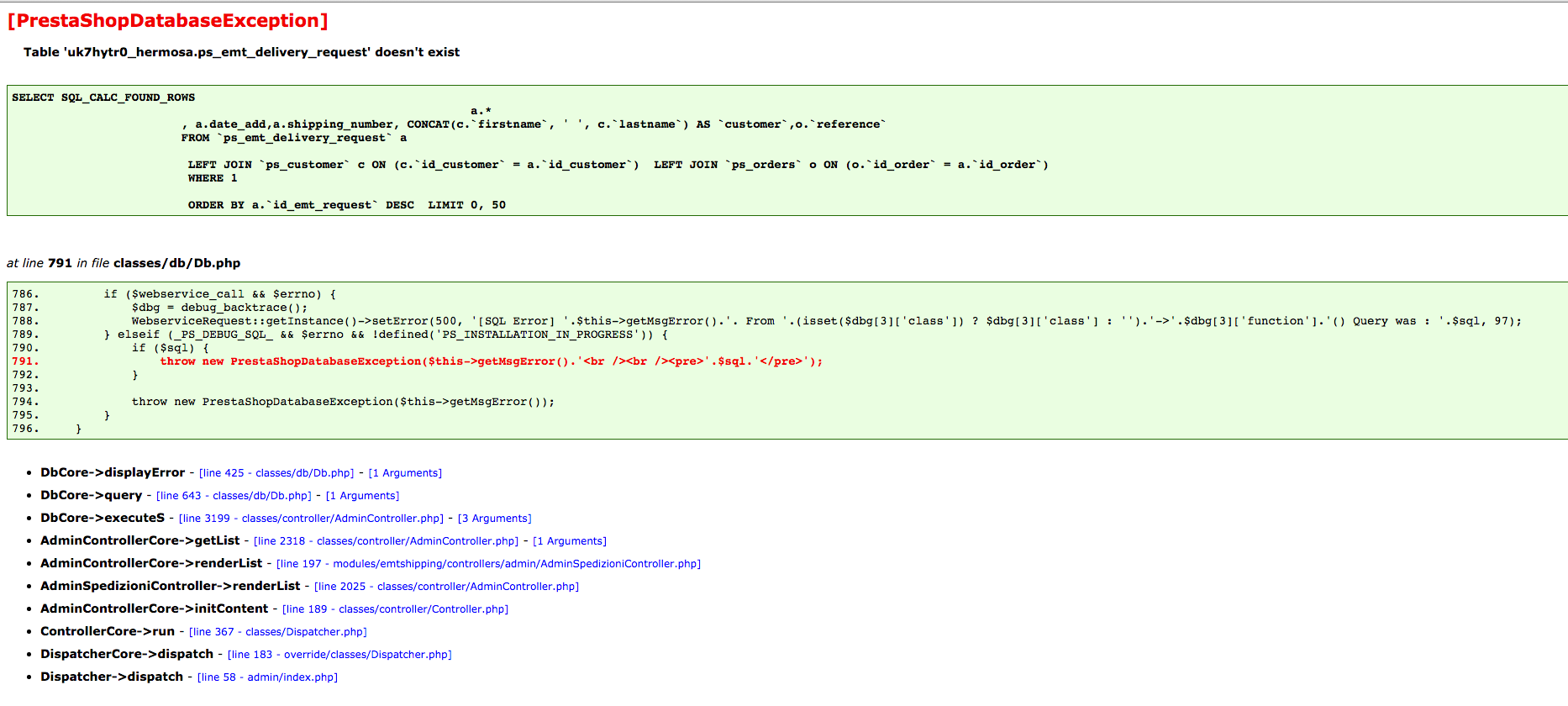Open the line 183 override/classes/Dispatcher.php link

pos(339,655)
